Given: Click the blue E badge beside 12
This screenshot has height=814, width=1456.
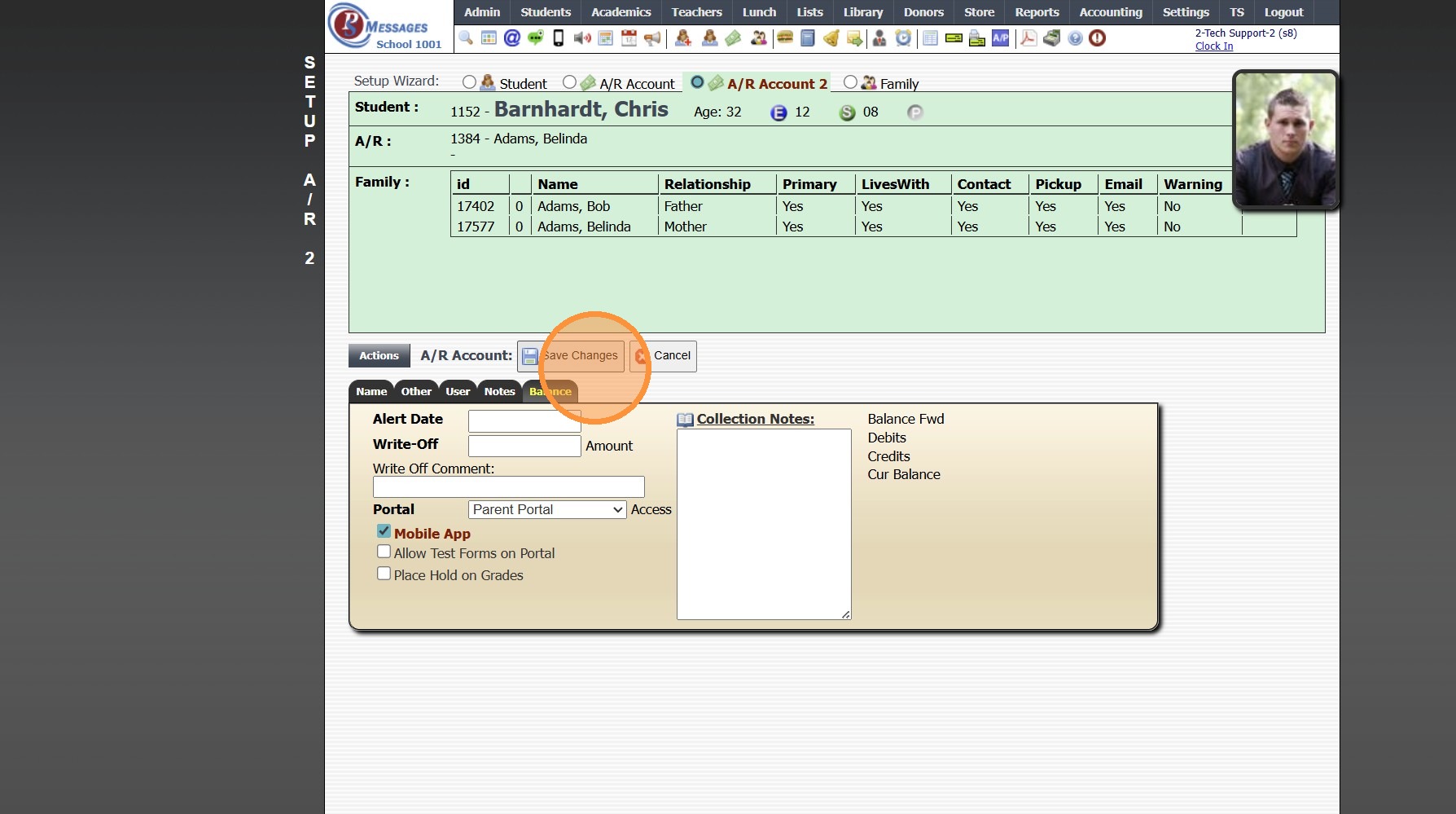Looking at the screenshot, I should pyautogui.click(x=778, y=113).
